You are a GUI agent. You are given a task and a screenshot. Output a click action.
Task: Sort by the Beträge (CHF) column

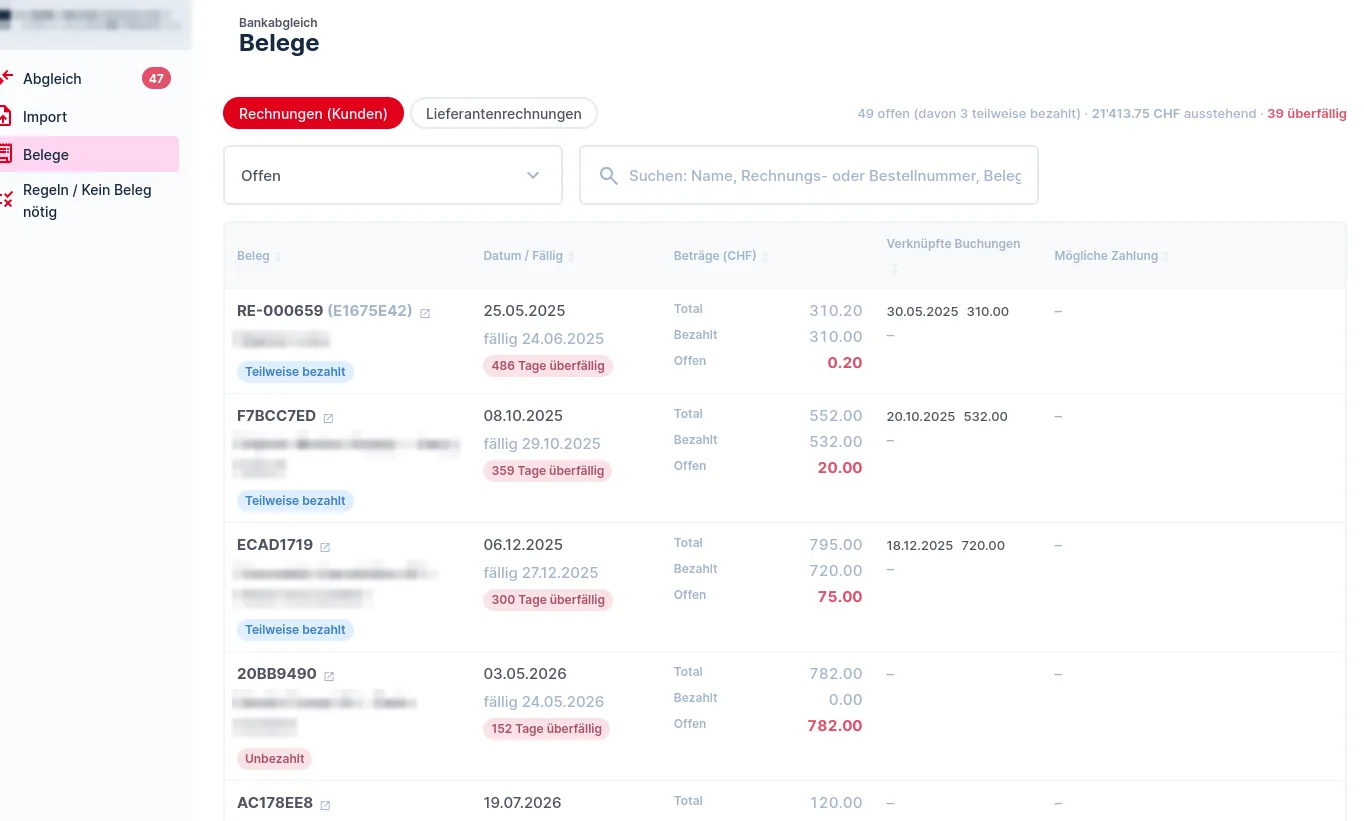pos(721,256)
